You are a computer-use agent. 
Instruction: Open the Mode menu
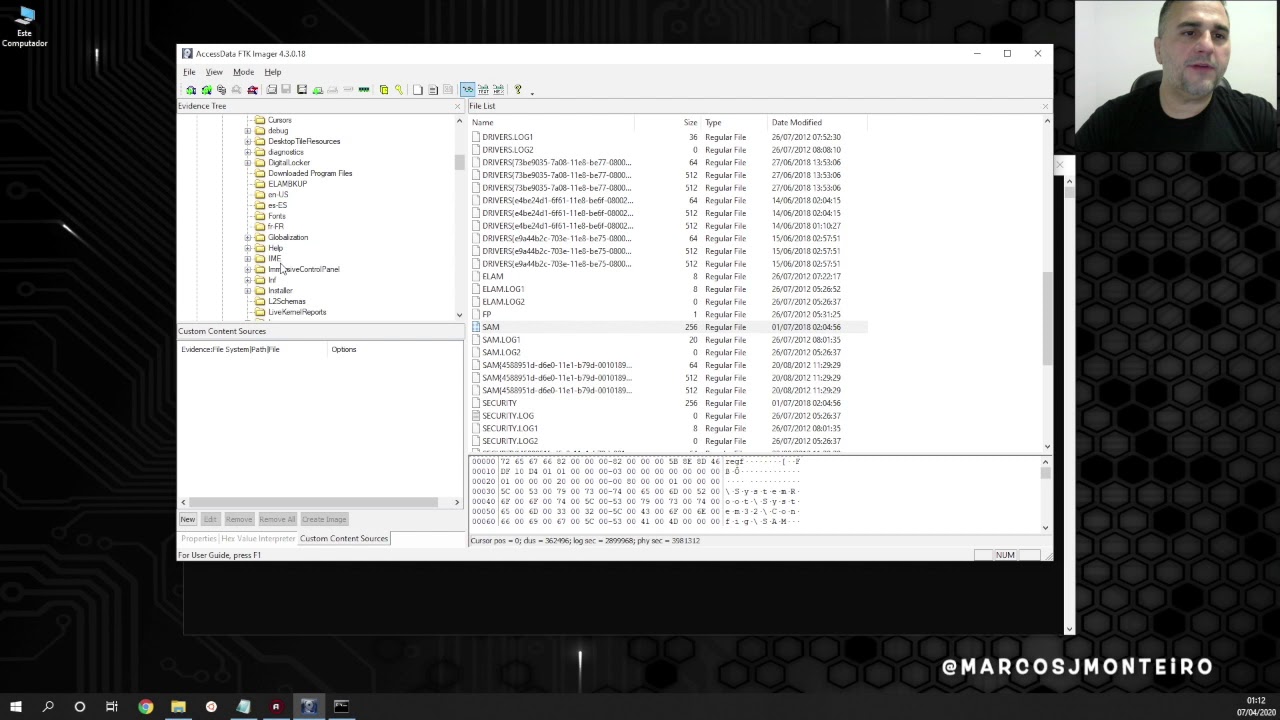click(243, 72)
